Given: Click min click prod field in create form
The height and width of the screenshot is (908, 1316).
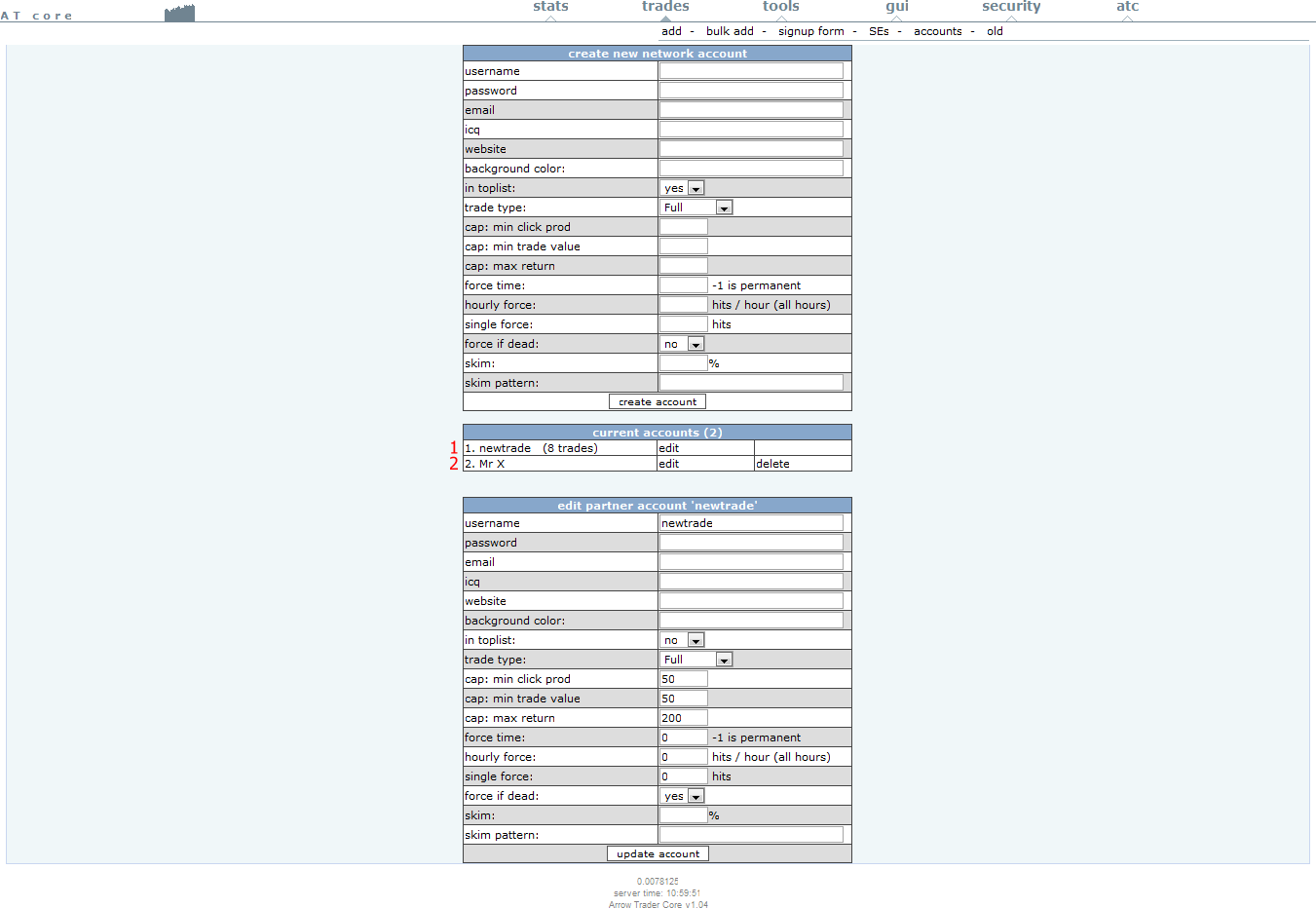Looking at the screenshot, I should click(x=684, y=227).
